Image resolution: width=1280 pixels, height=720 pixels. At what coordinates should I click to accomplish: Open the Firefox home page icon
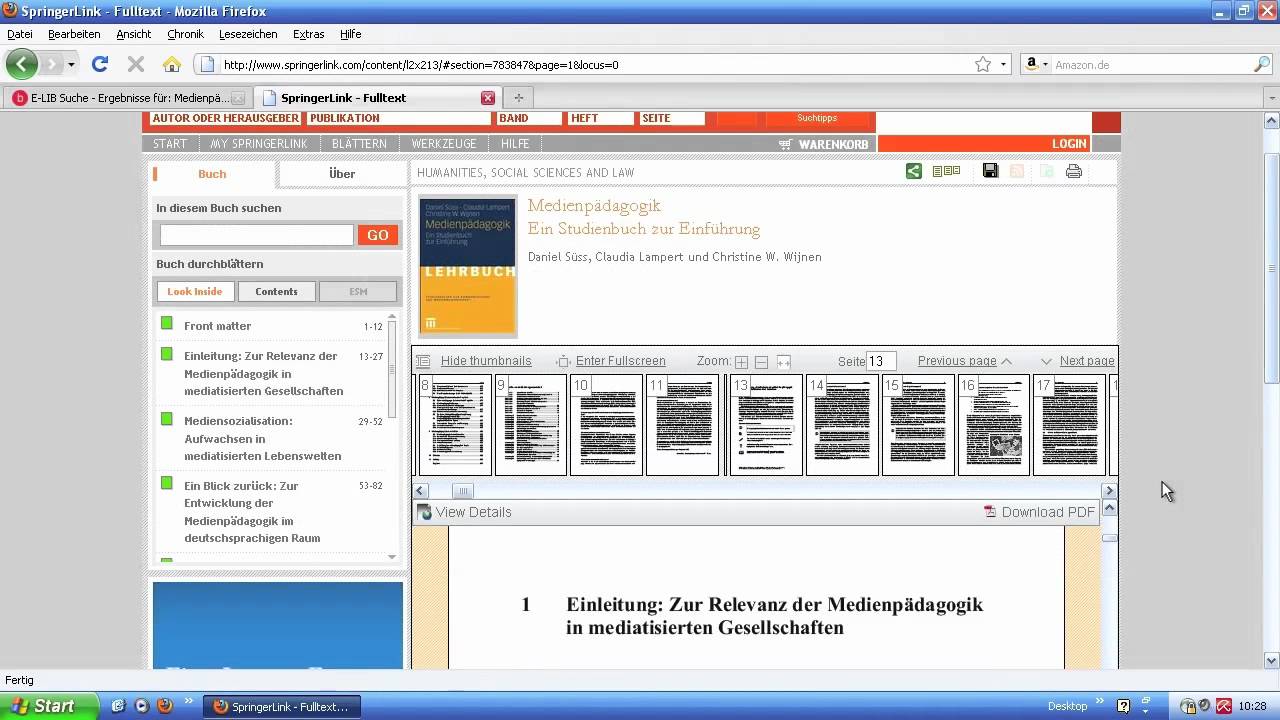[x=172, y=64]
